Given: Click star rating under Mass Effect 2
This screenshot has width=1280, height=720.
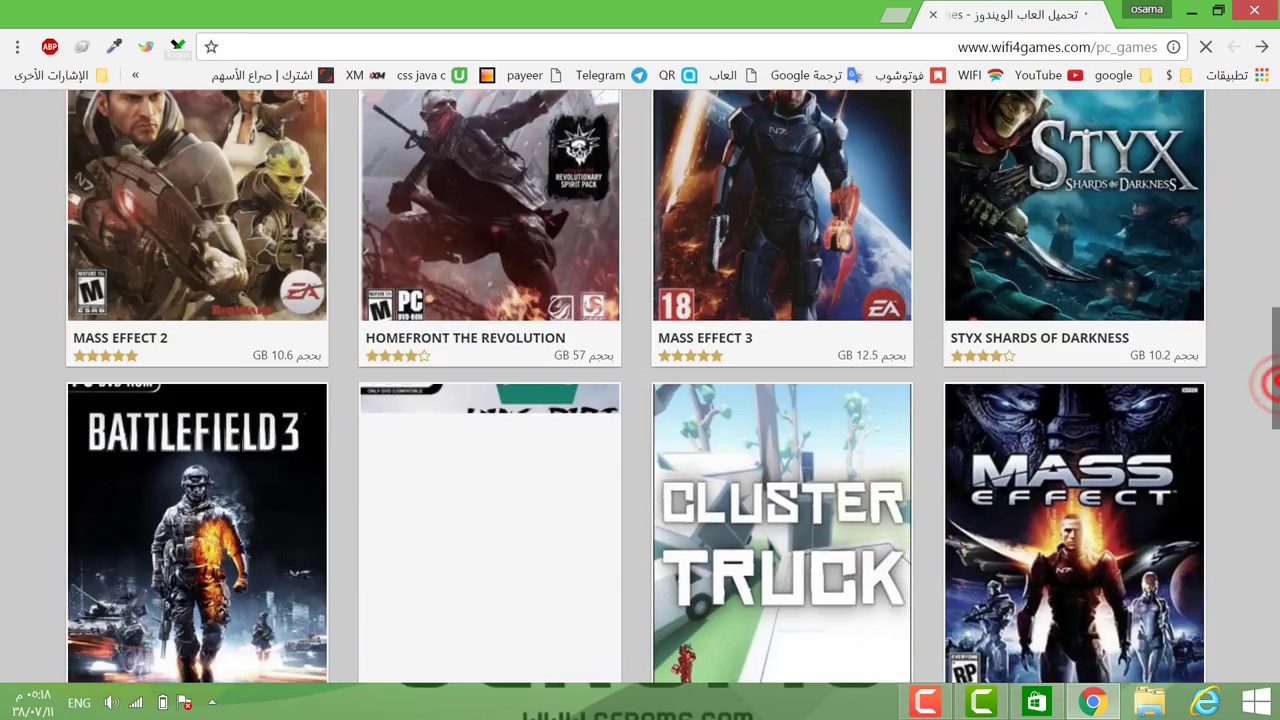Looking at the screenshot, I should click(105, 356).
